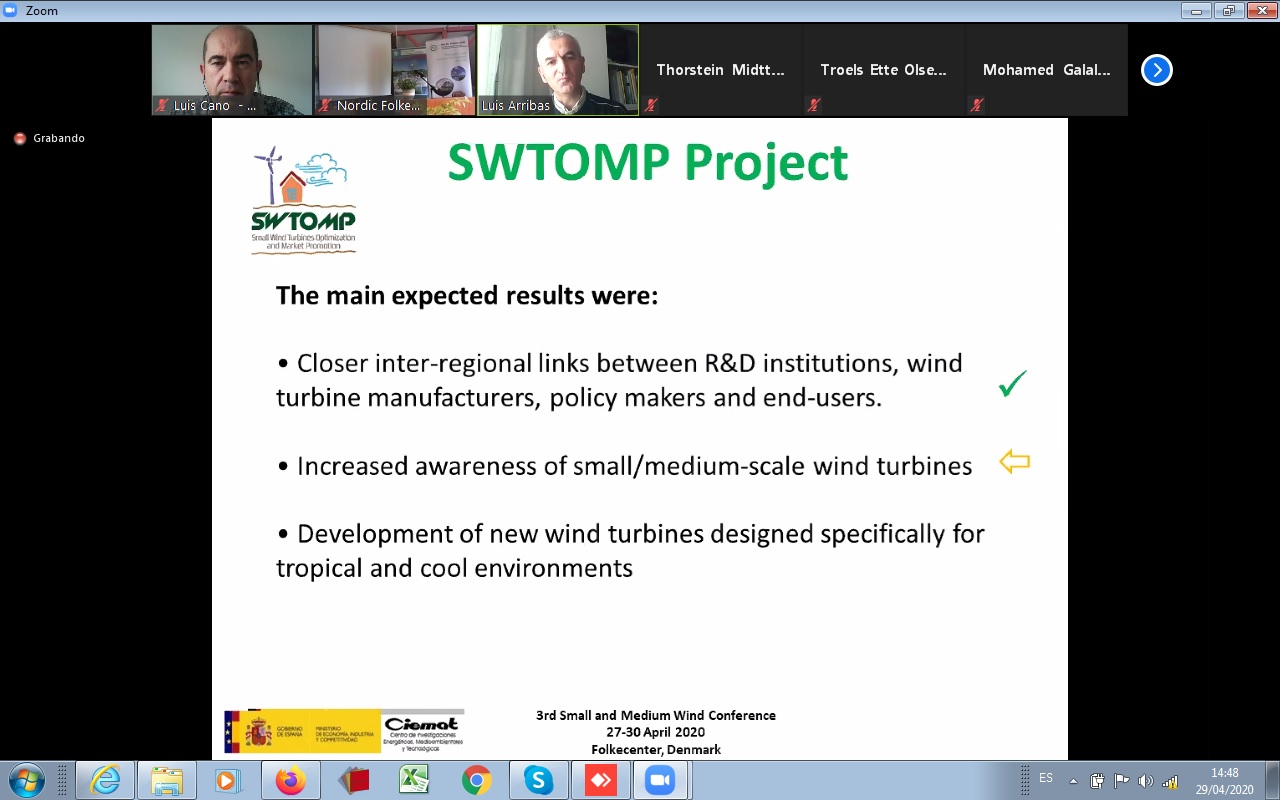Screen dimensions: 1280x800
Task: Select Troels Ette Olse participant tile
Action: point(884,70)
